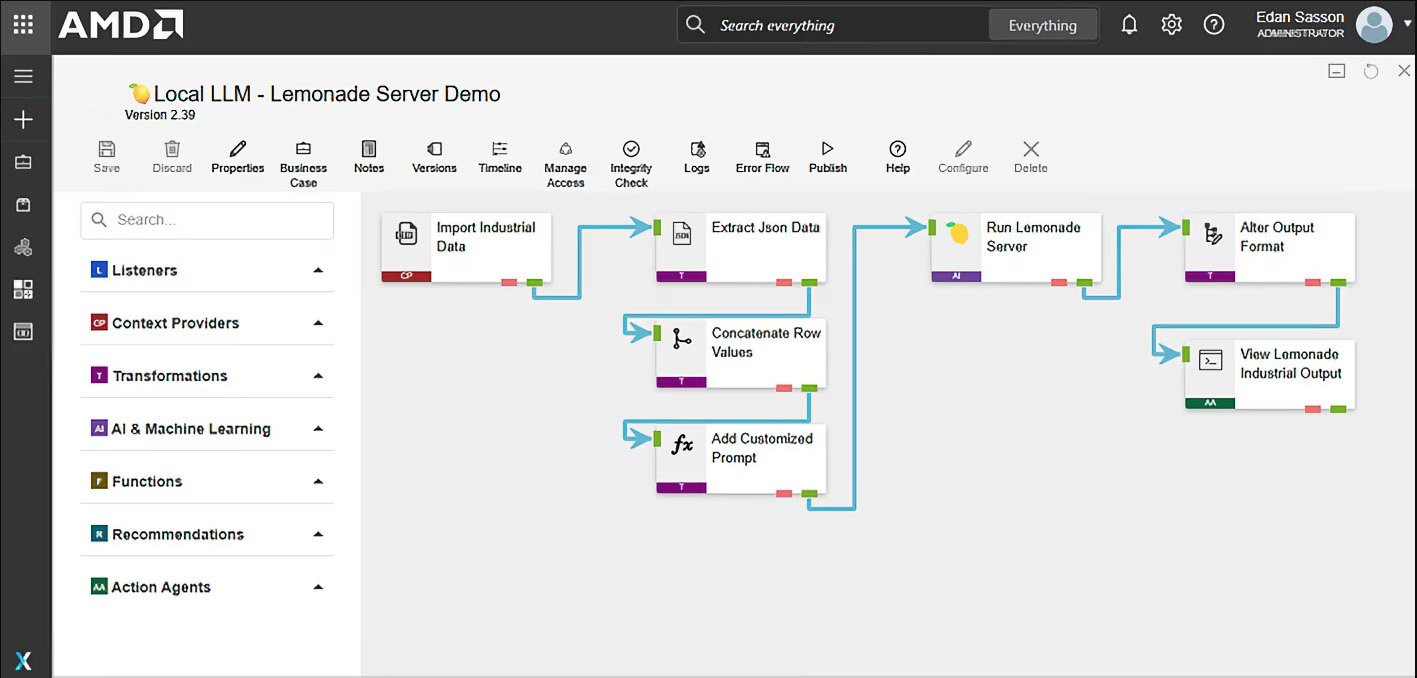Collapse the AI & Machine Learning section
The width and height of the screenshot is (1417, 678).
click(318, 429)
